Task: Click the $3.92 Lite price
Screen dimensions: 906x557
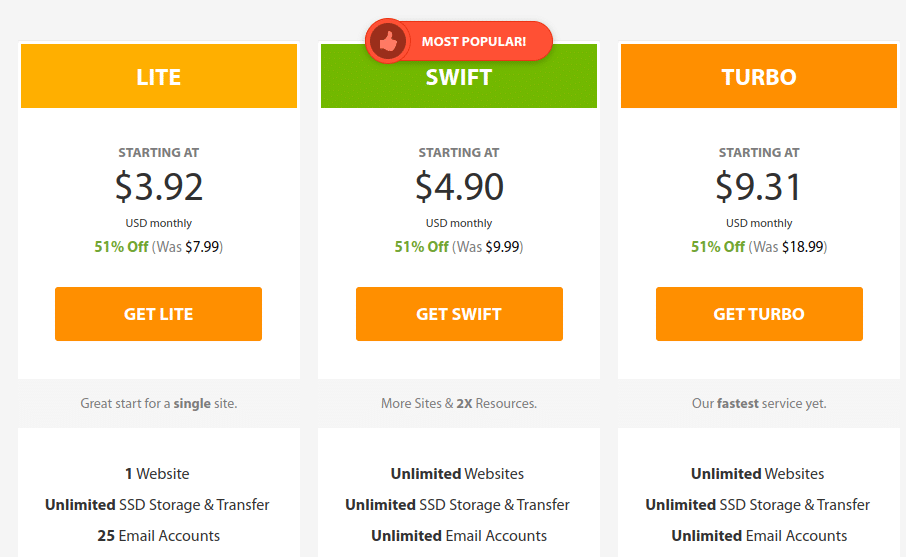Action: (x=159, y=187)
